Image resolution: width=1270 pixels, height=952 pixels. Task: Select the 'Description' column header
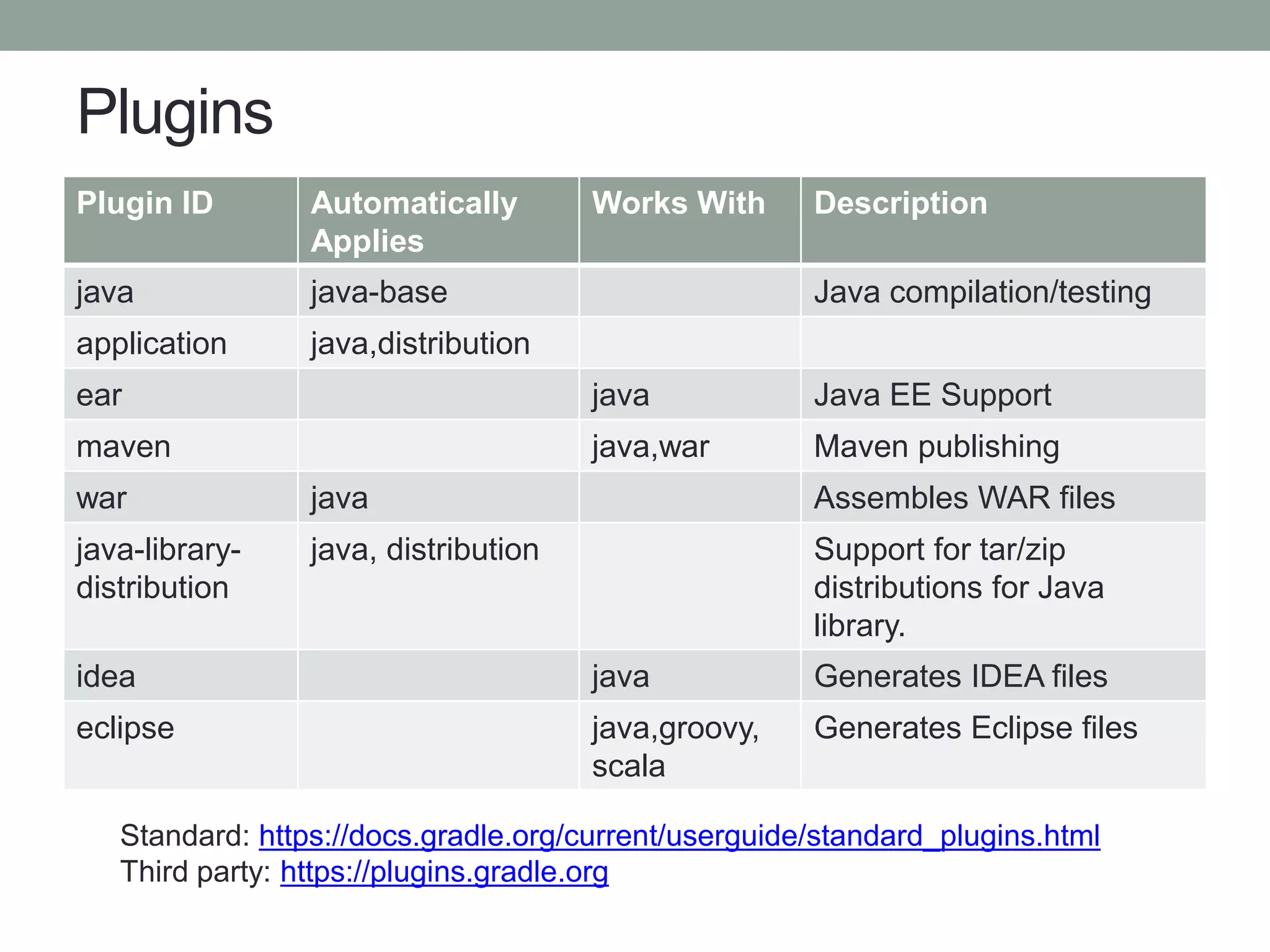coord(1003,220)
